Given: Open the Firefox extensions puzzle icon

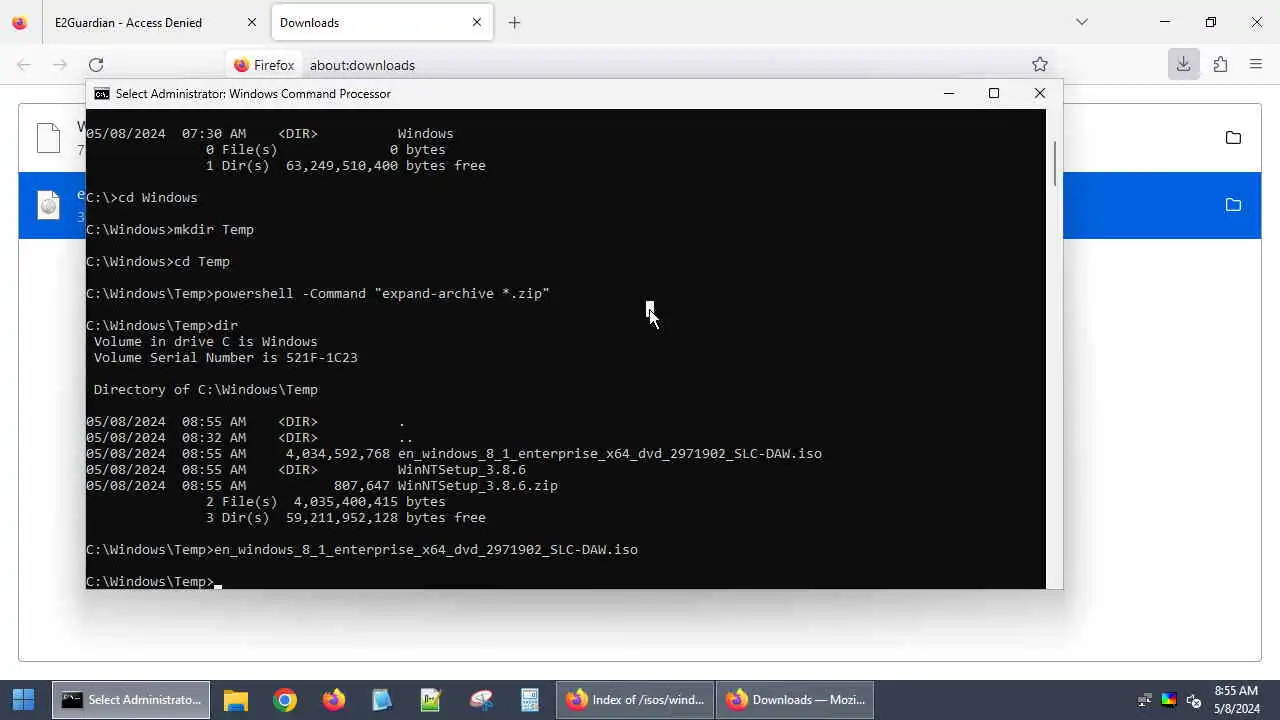Looking at the screenshot, I should [1220, 65].
